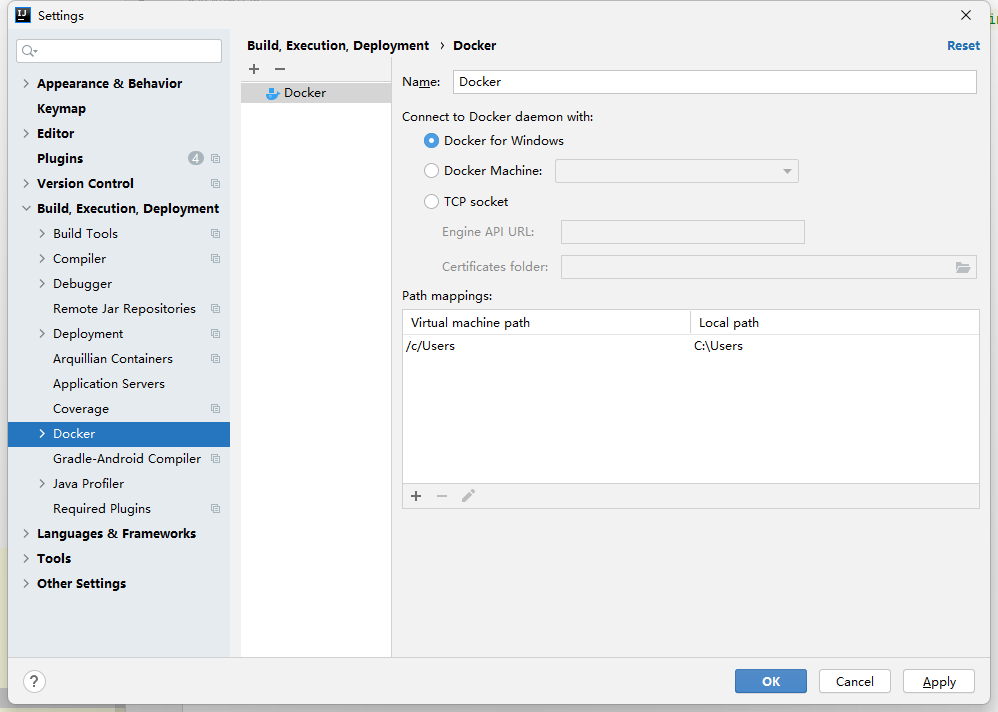Click the project-level icon beside Coverage
998x712 pixels.
216,408
